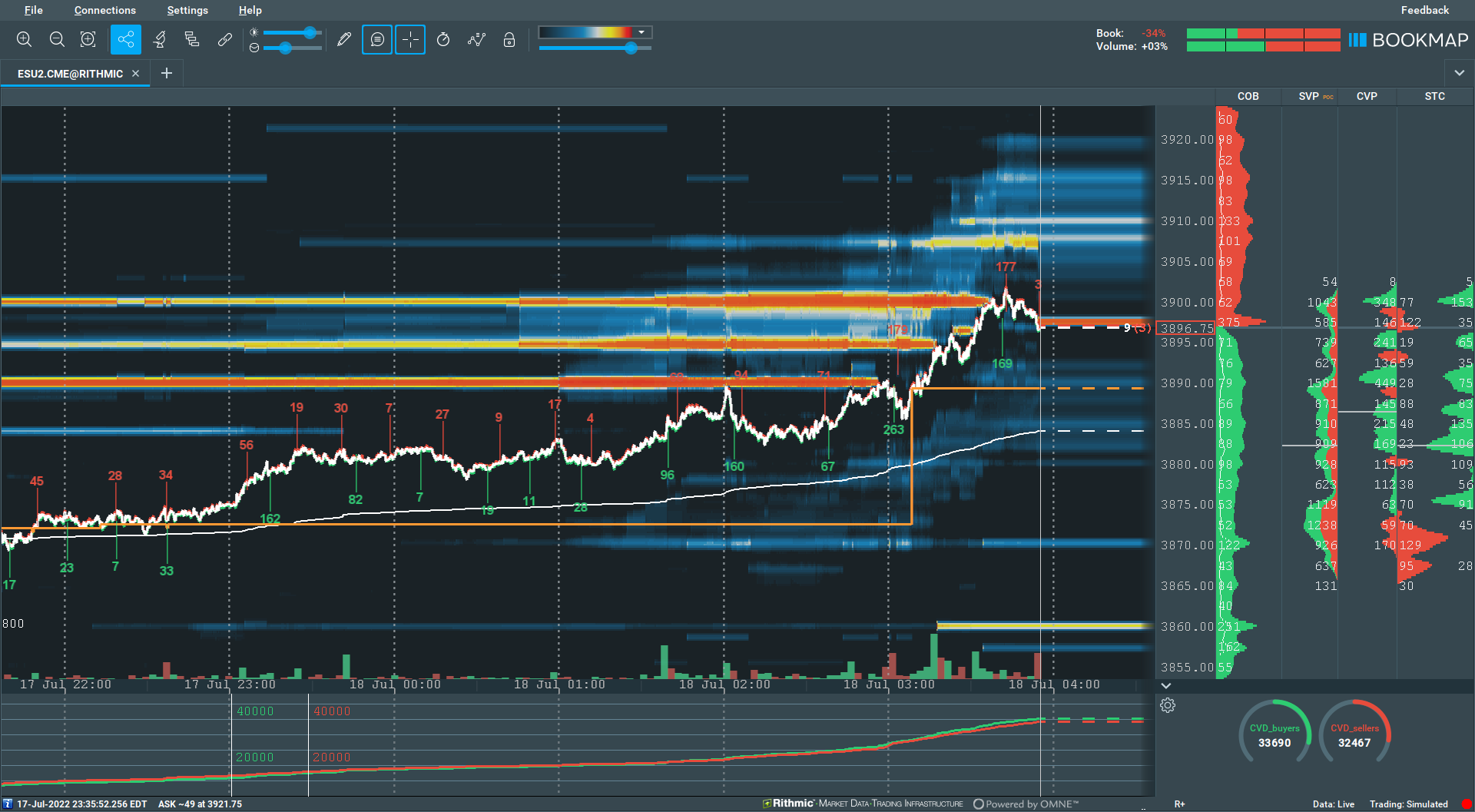This screenshot has height=812, width=1475.
Task: Select the pencil drawing tool
Action: coord(344,39)
